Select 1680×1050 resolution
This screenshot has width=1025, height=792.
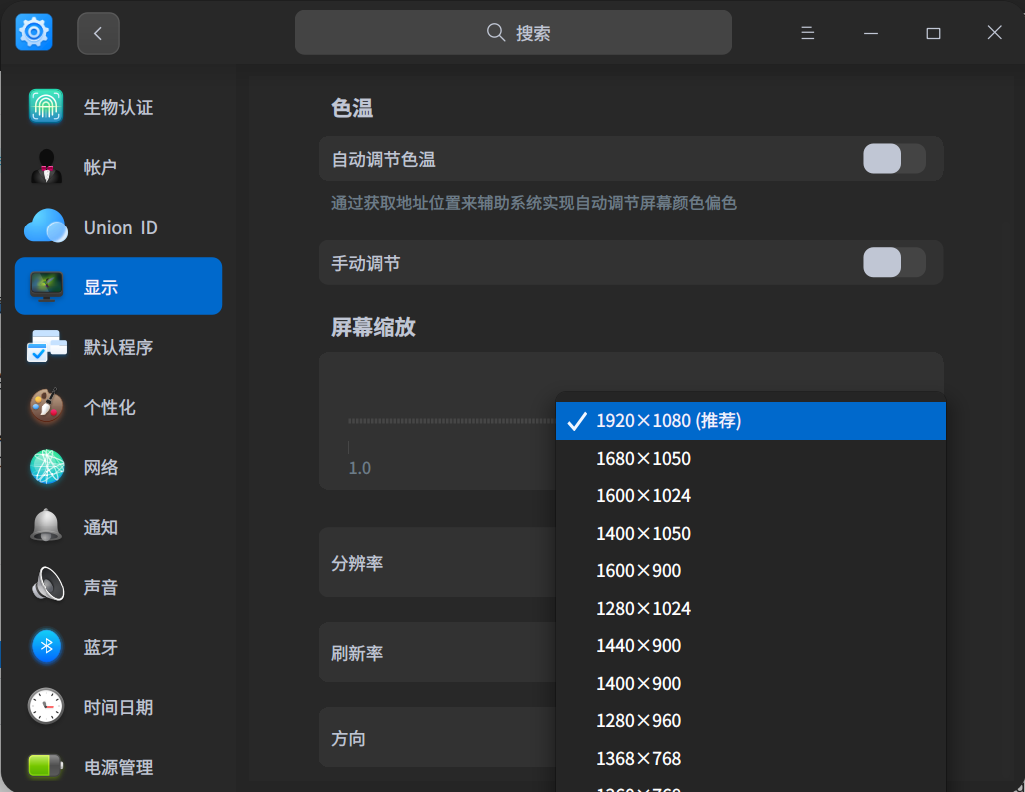click(x=750, y=459)
